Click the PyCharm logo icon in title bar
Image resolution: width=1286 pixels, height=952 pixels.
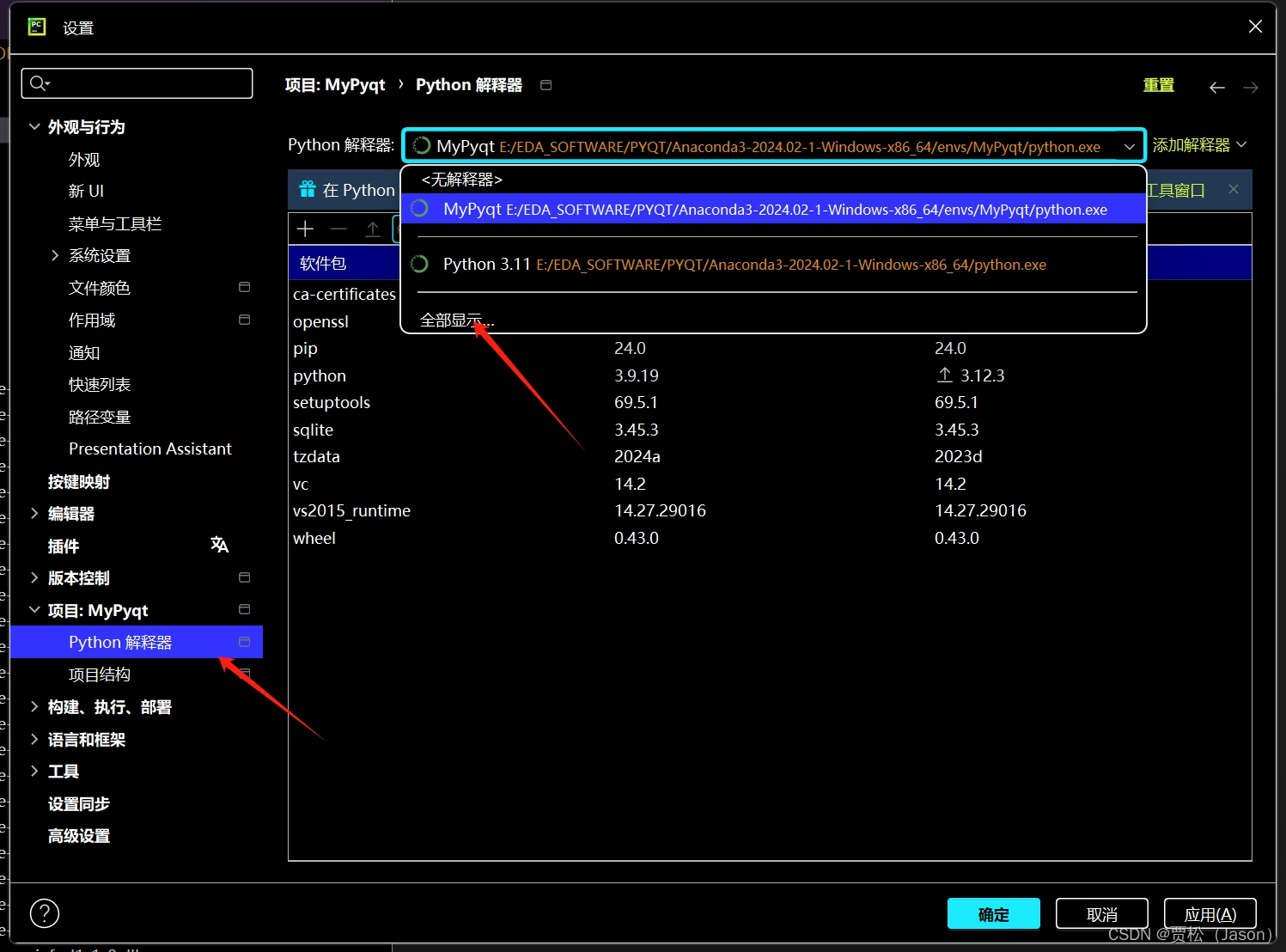point(37,27)
